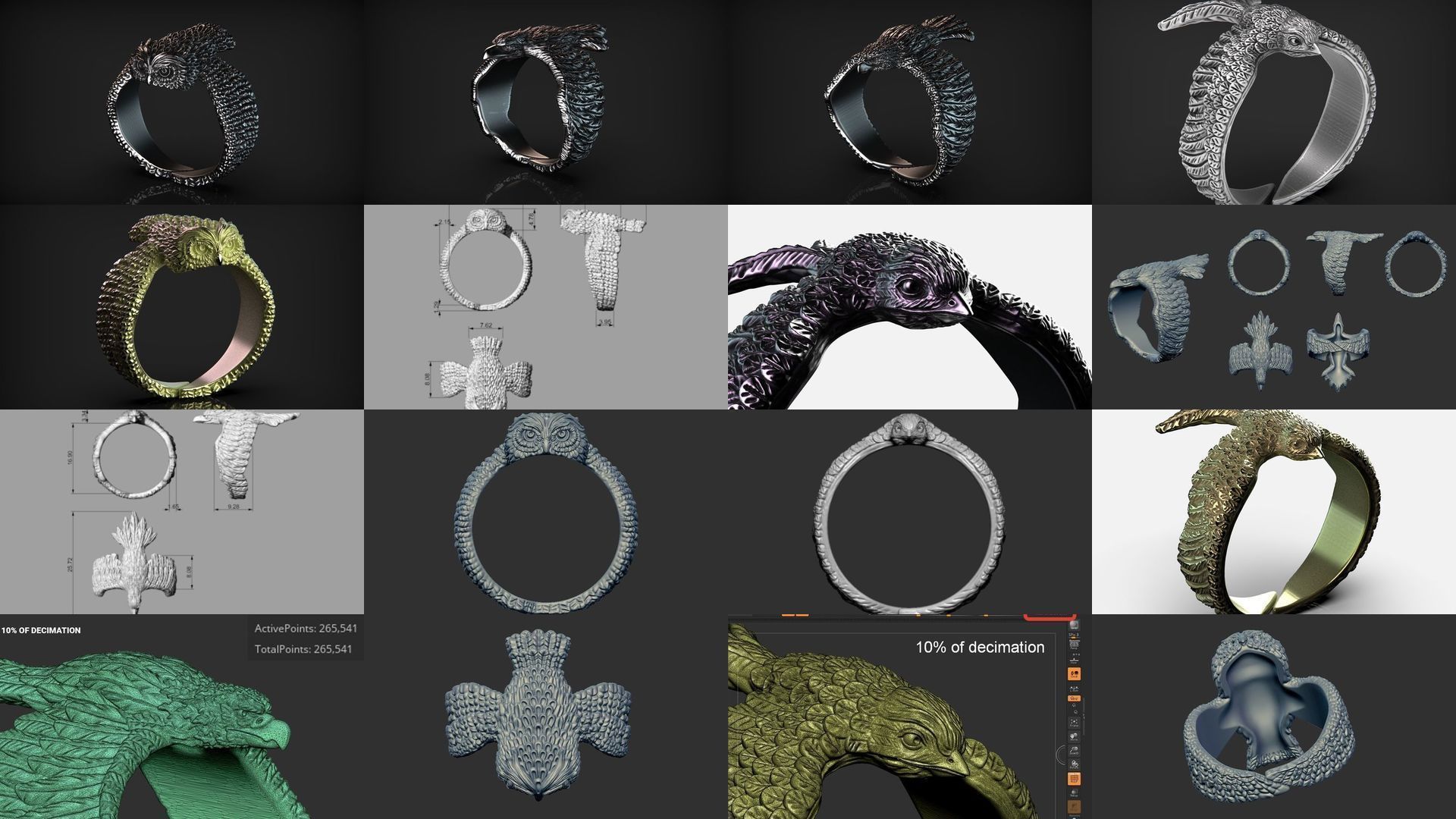Open the gray dimensioned owl ring drawing
The width and height of the screenshot is (1456, 819).
coord(546,307)
